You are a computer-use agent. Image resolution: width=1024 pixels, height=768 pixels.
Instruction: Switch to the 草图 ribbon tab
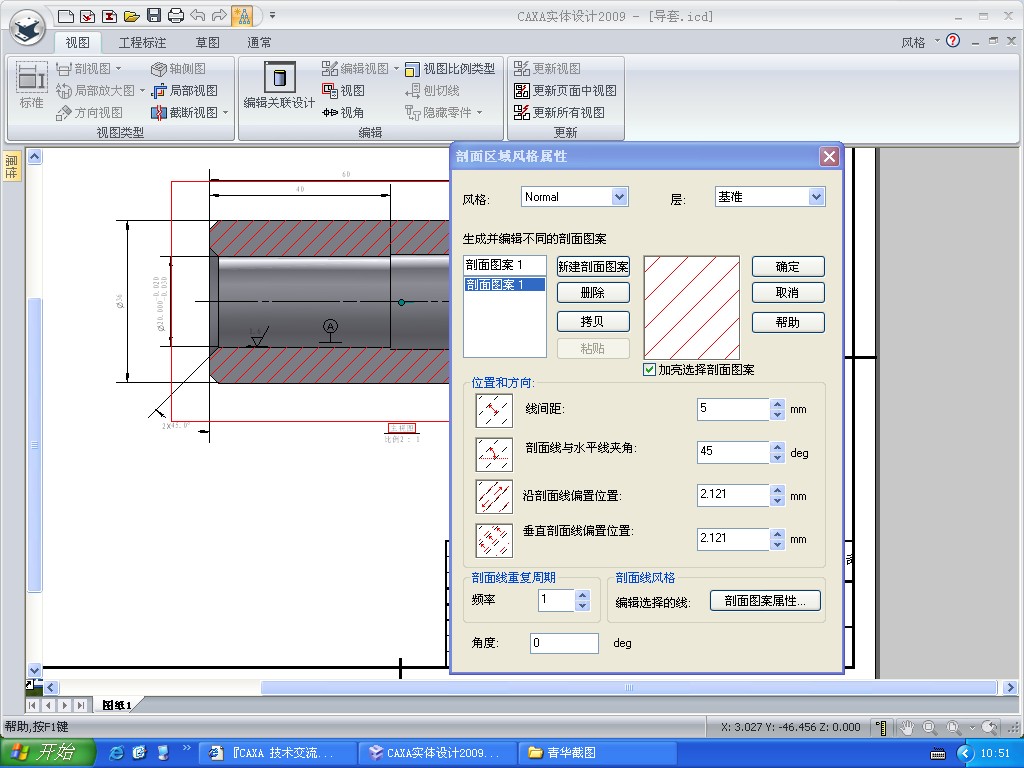click(x=208, y=42)
